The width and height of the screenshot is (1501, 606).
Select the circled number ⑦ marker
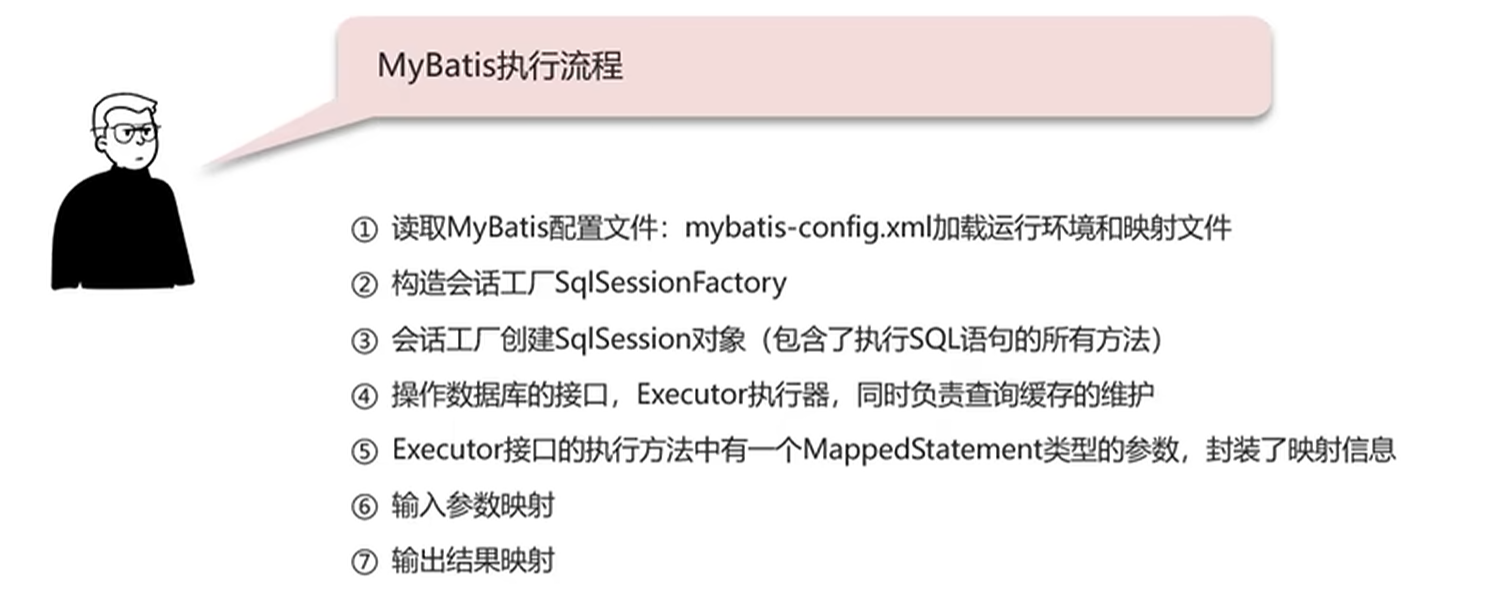pos(362,561)
